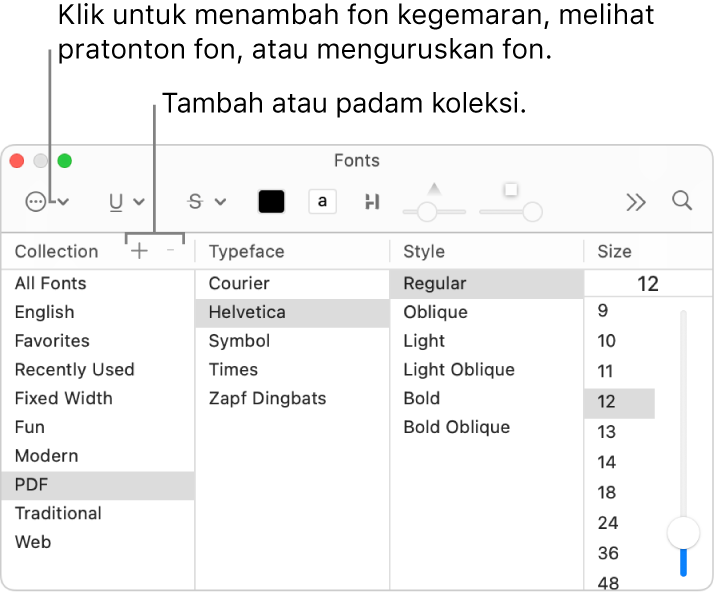Select the Bold style
Viewport: 716px width, 593px height.
[x=487, y=399]
